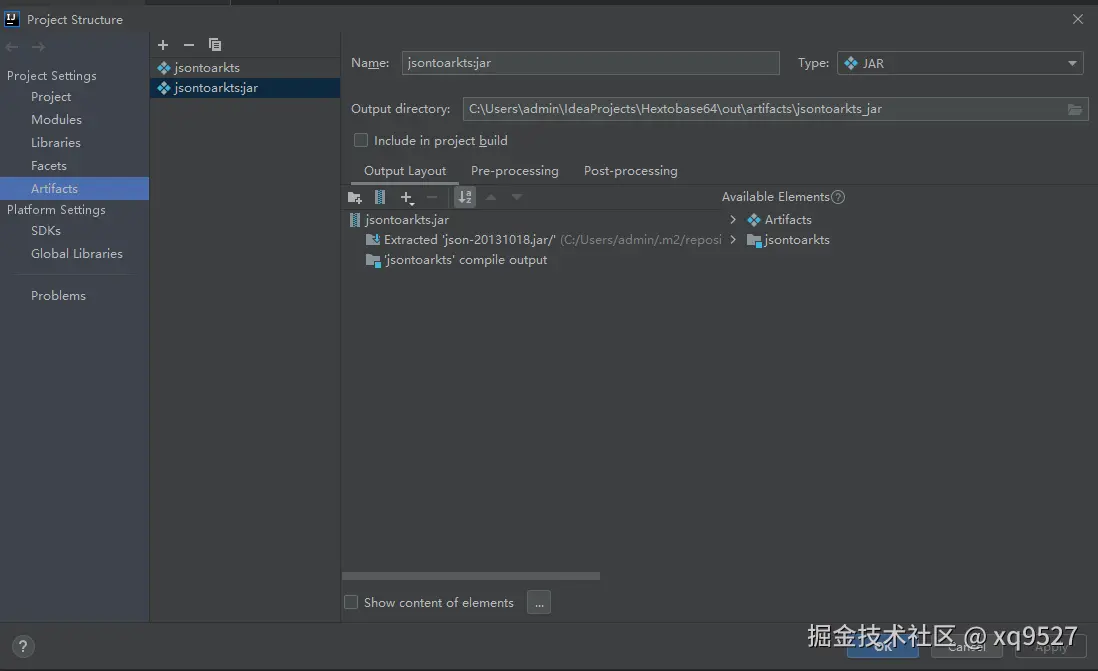This screenshot has height=671, width=1098.
Task: Enable Include in project build
Action: pos(361,140)
